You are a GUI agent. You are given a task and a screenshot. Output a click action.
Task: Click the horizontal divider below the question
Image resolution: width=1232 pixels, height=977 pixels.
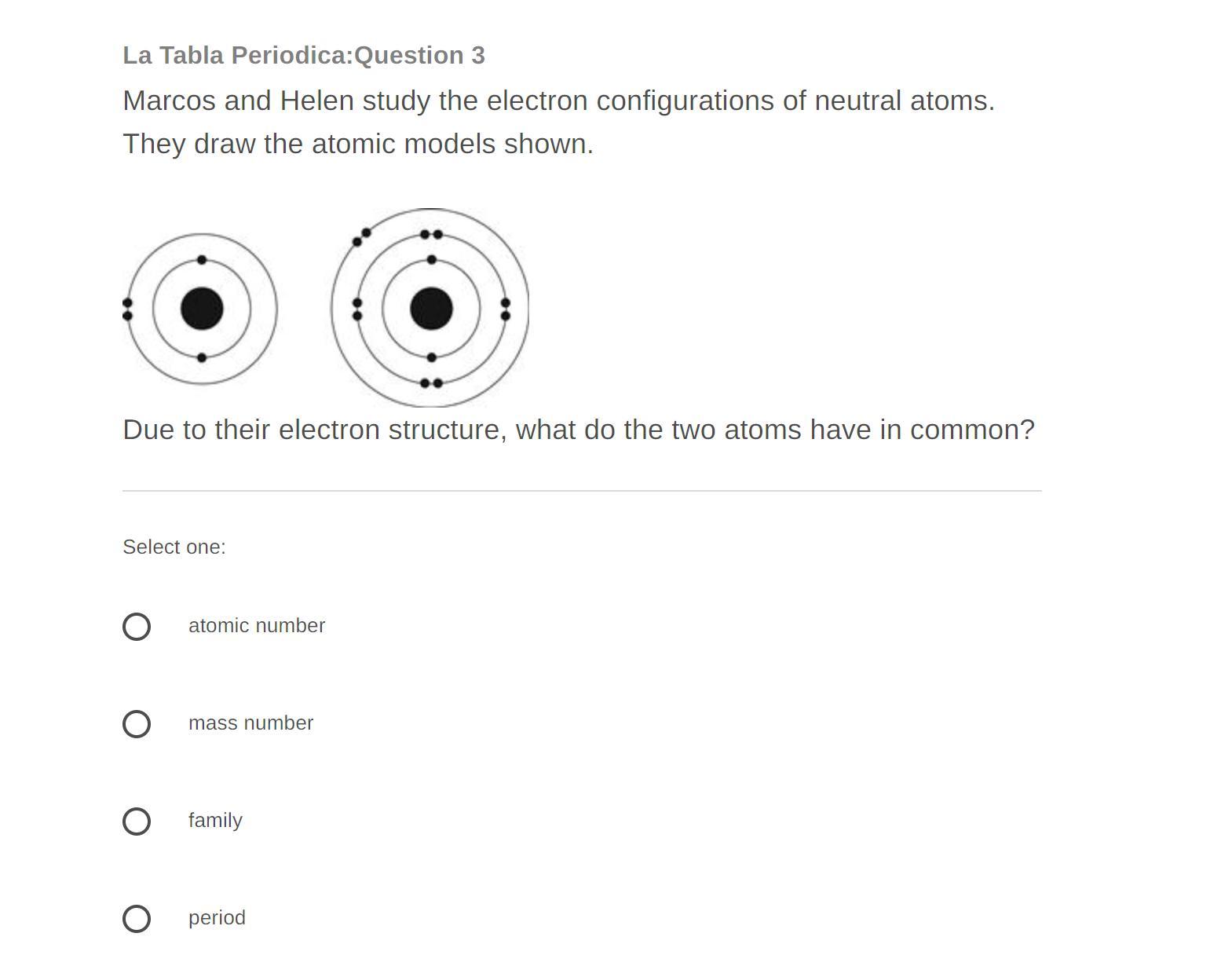582,491
